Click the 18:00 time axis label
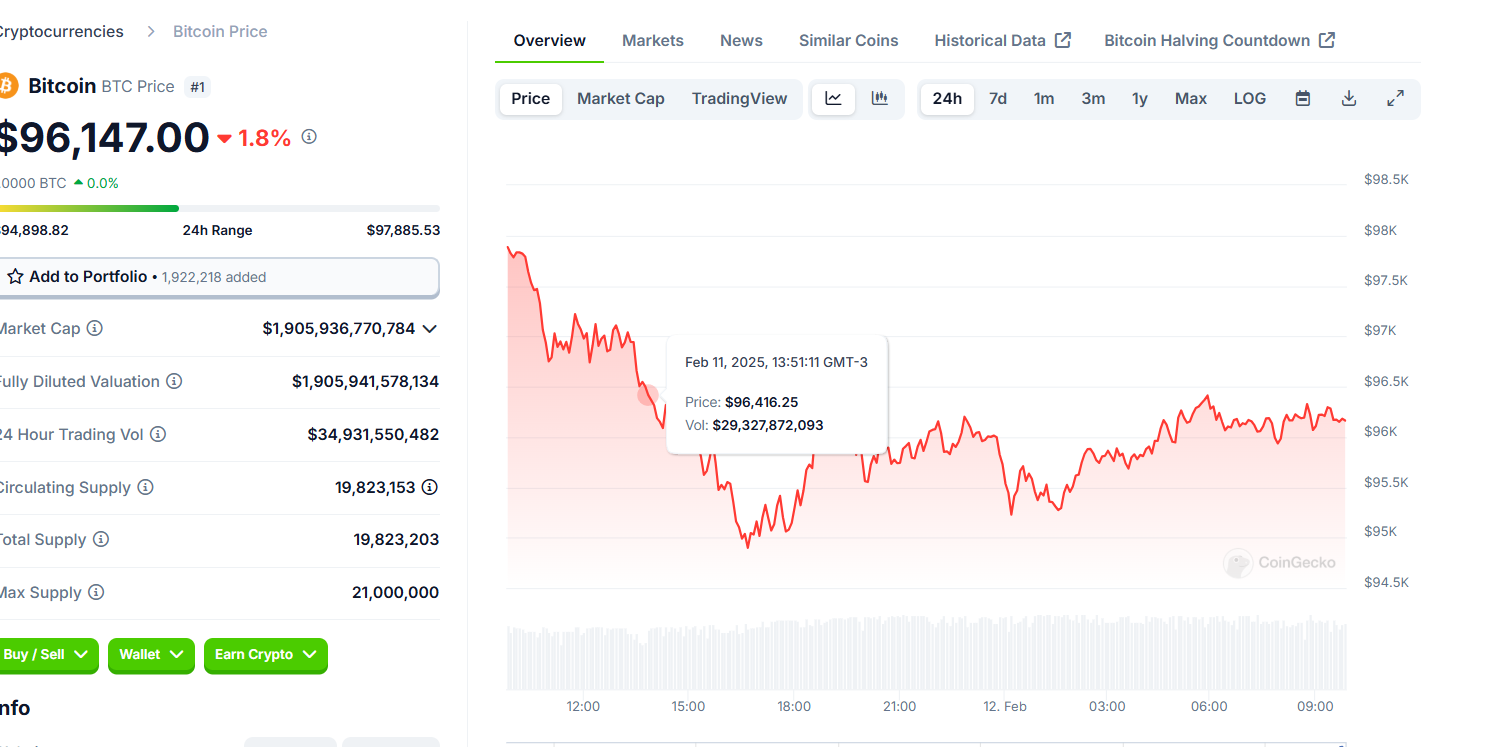This screenshot has height=747, width=1485. [794, 706]
